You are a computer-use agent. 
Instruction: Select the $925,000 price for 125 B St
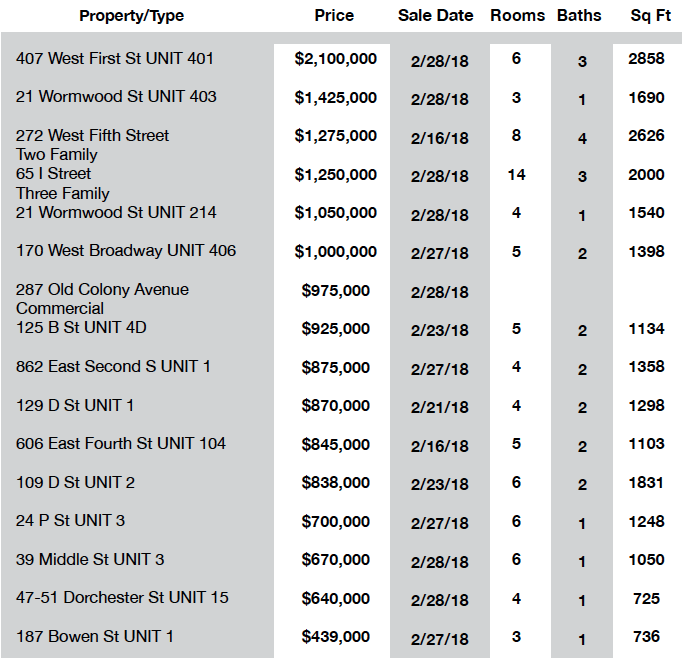pyautogui.click(x=335, y=328)
